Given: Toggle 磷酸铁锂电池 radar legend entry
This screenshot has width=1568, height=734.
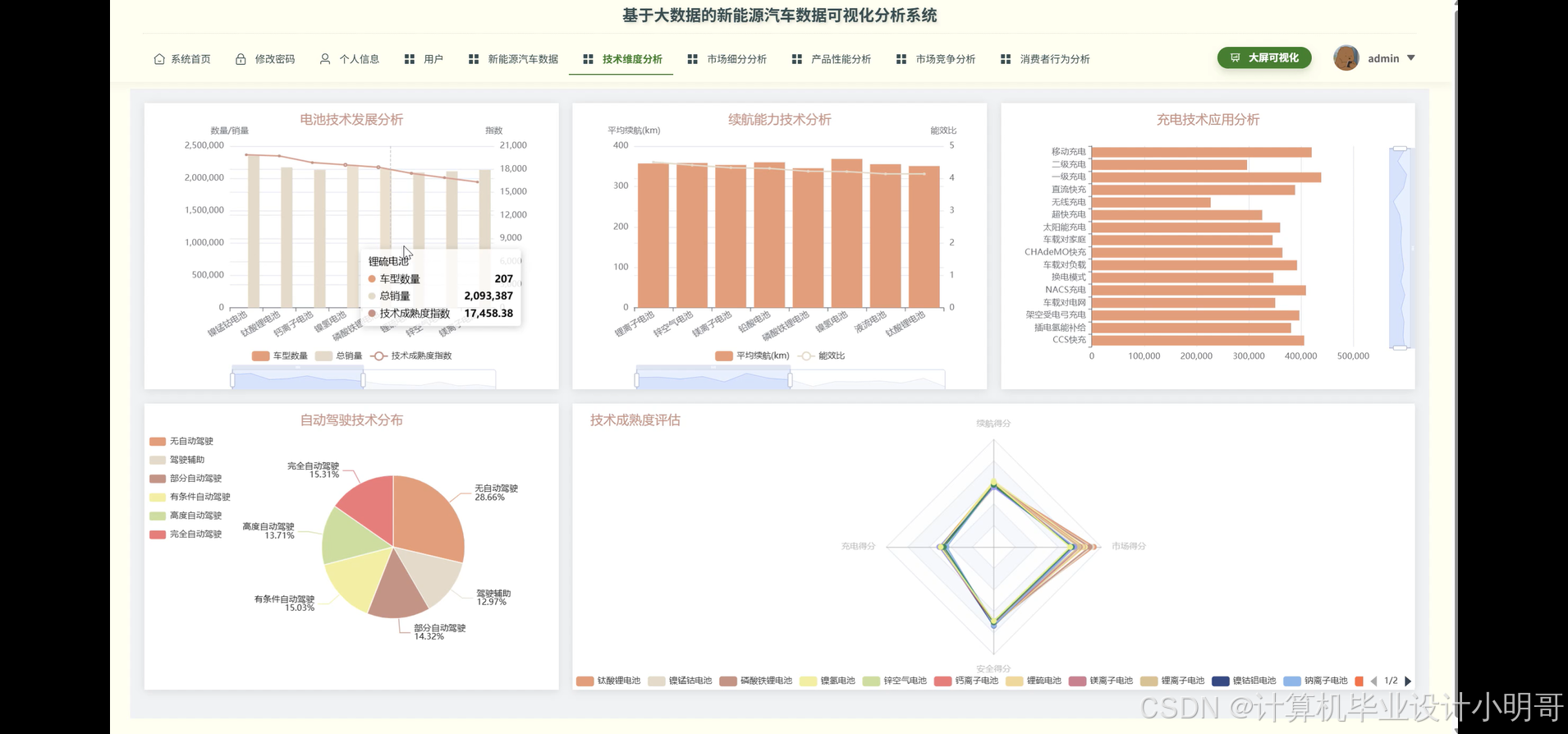Looking at the screenshot, I should pyautogui.click(x=756, y=681).
